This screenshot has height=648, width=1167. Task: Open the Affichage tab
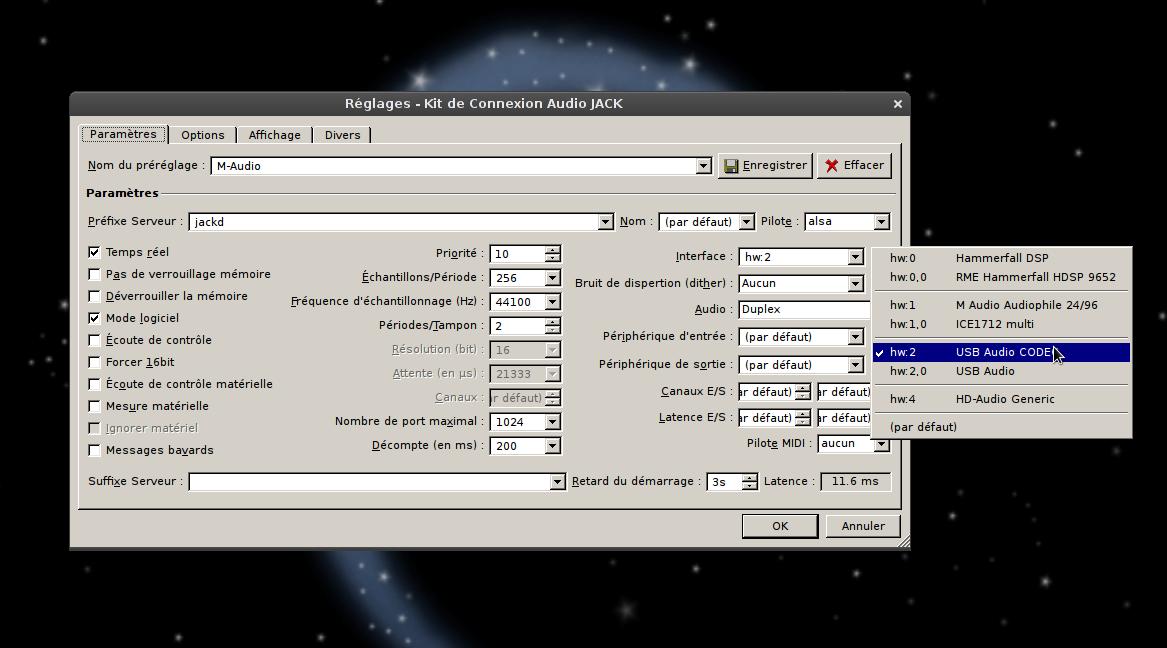pos(275,135)
